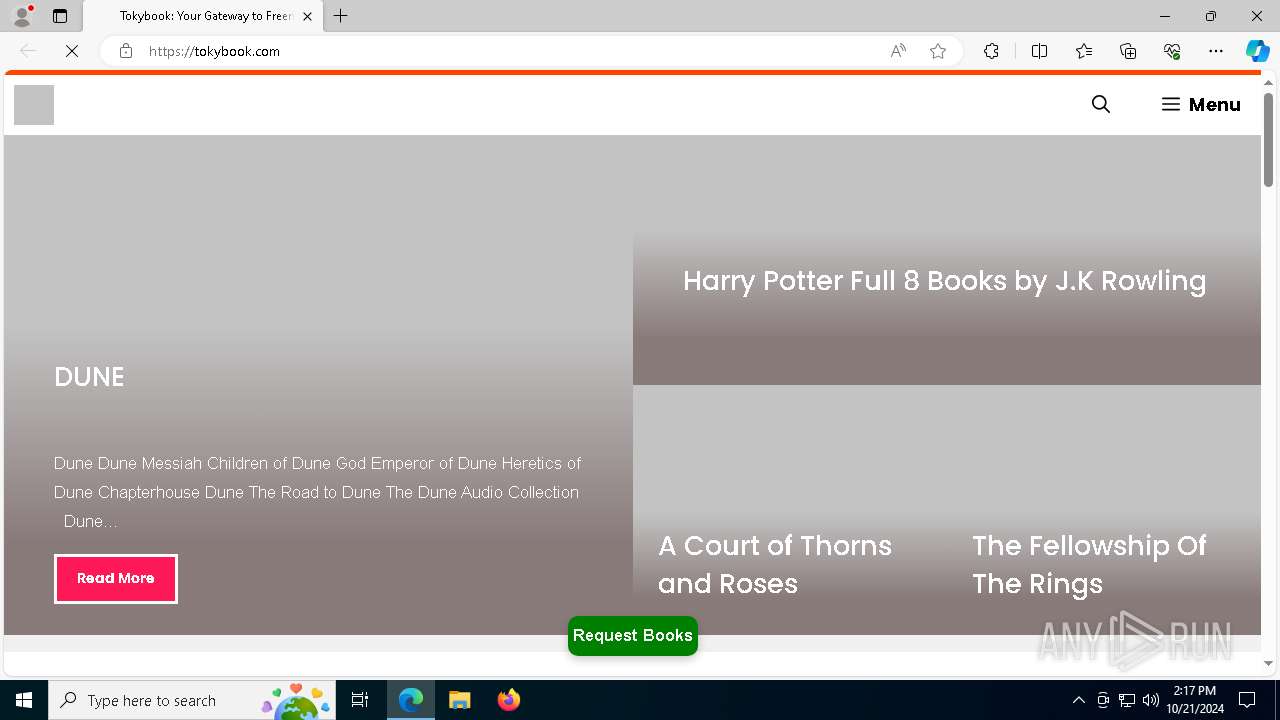Open File Explorer from taskbar

click(x=460, y=700)
